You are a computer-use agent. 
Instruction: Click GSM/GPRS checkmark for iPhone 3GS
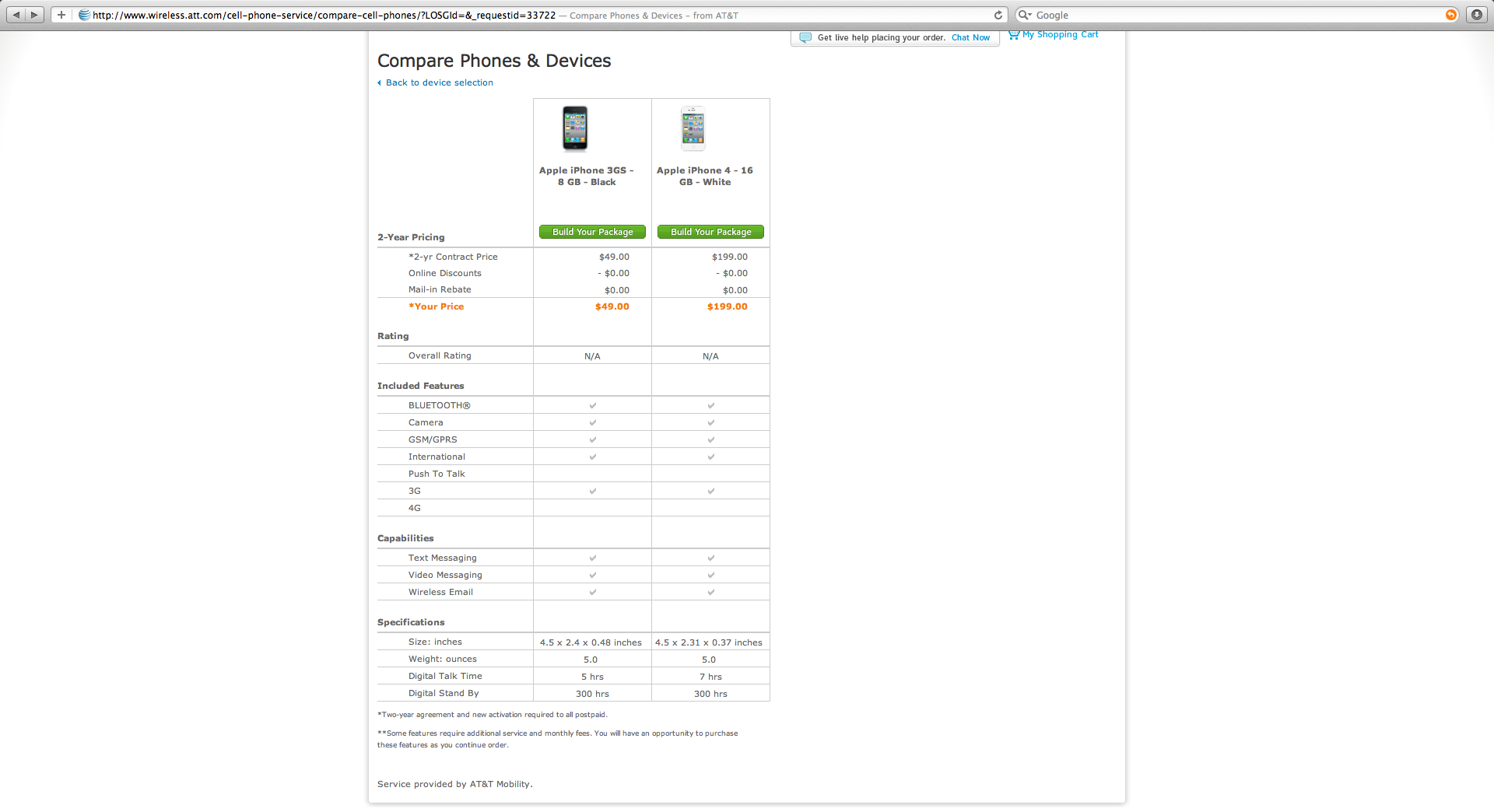pyautogui.click(x=593, y=439)
